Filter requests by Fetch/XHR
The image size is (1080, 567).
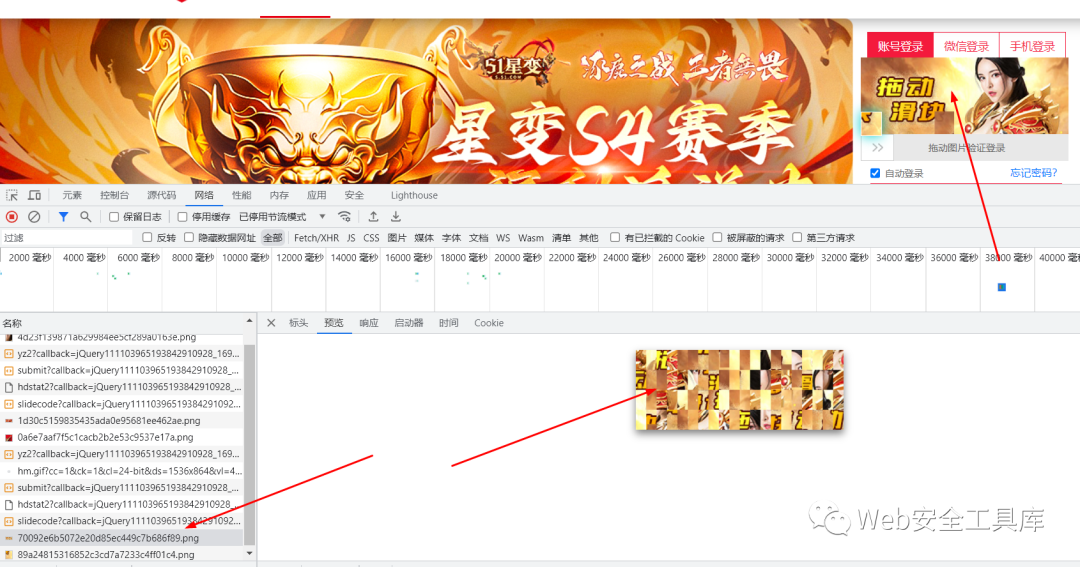pyautogui.click(x=316, y=238)
